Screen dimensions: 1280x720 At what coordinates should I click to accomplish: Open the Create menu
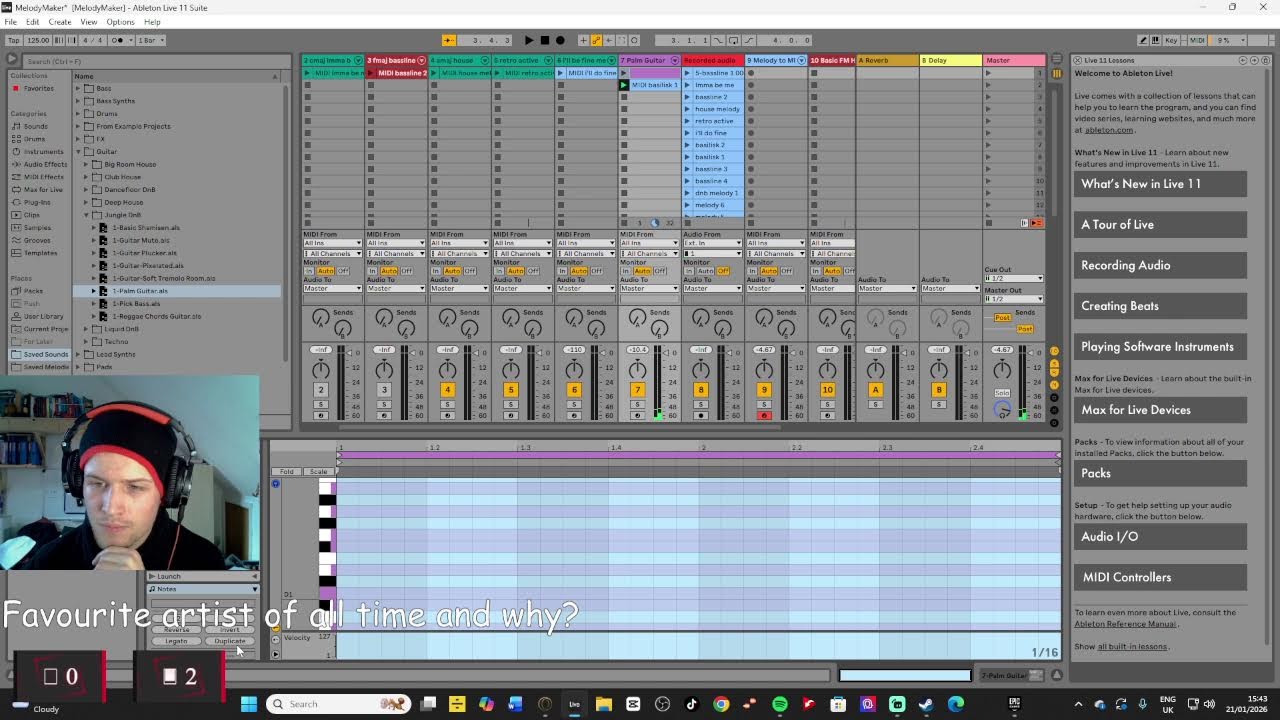pyautogui.click(x=60, y=22)
